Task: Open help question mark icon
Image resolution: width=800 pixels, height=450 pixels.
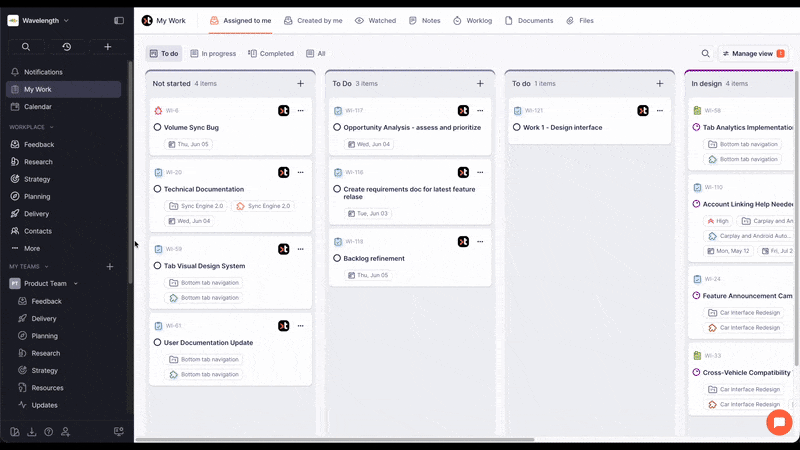Action: pyautogui.click(x=48, y=432)
